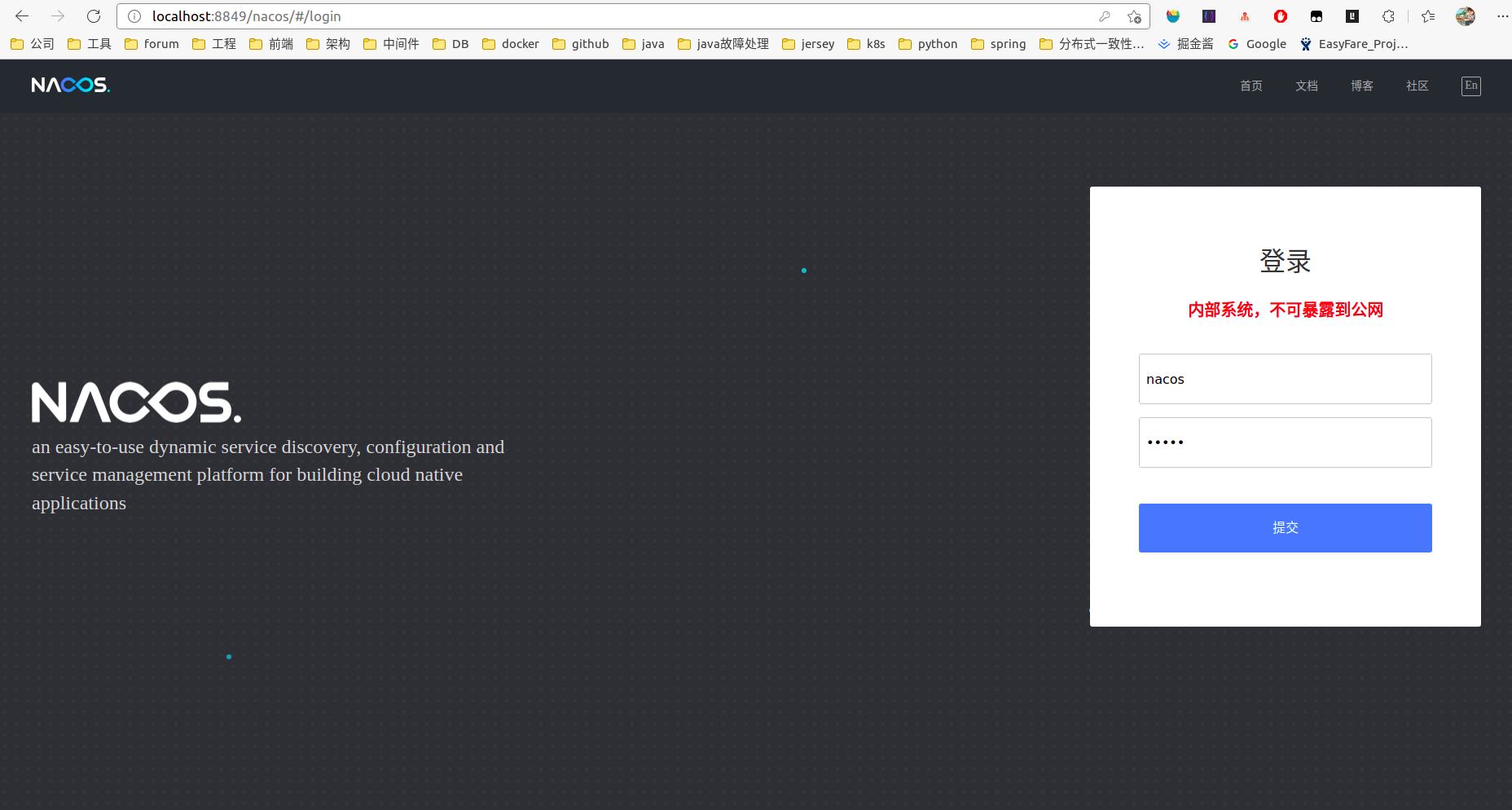Focus the password field

[x=1286, y=442]
